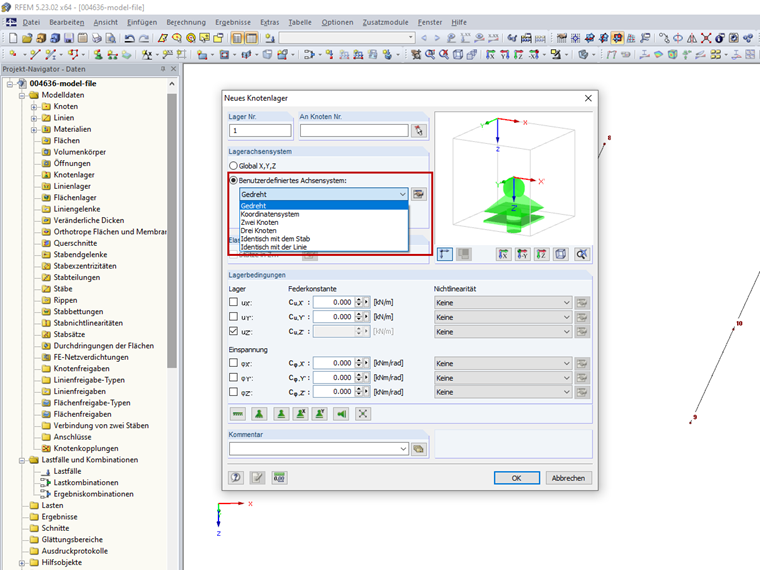Choose Drei Knoten from the dropdown list
The width and height of the screenshot is (760, 570).
tap(324, 231)
